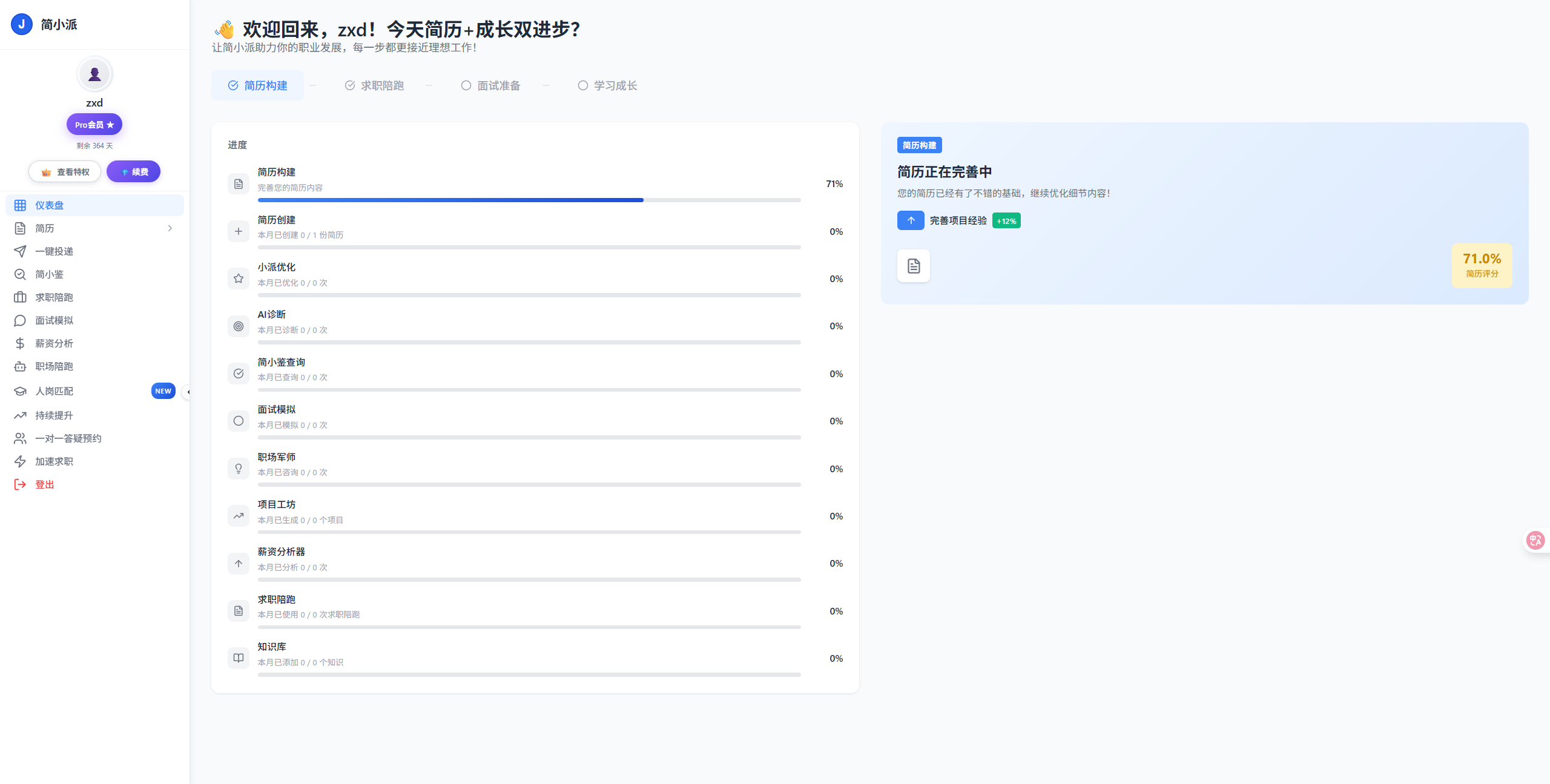Open 一对一答疑预约 menu item
Viewport: 1550px width, 784px height.
tap(20, 438)
